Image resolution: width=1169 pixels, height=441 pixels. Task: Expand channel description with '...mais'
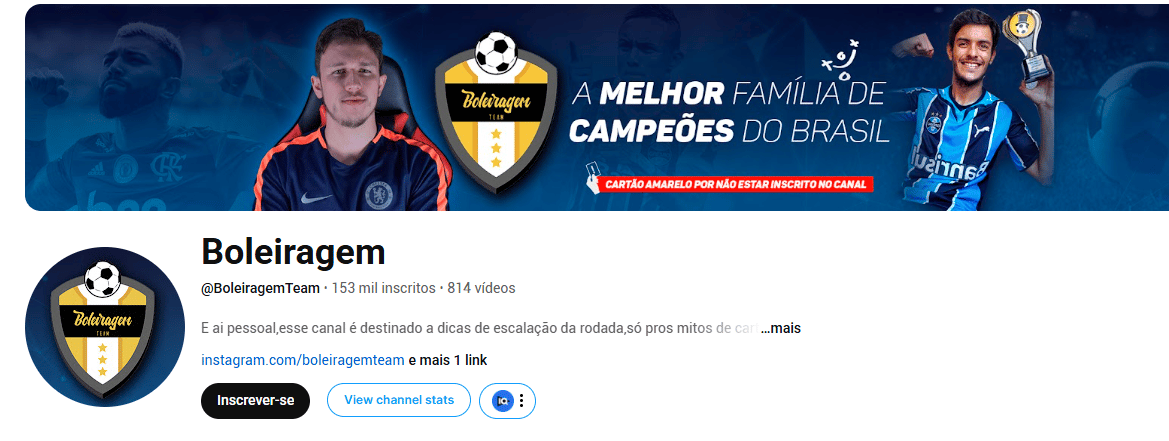(x=781, y=328)
